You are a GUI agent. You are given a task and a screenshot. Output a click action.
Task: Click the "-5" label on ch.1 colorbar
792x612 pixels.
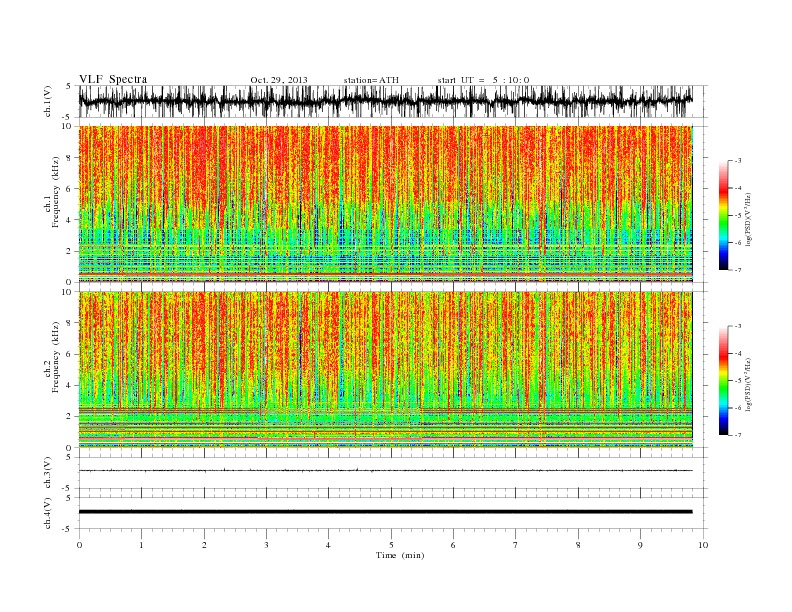tap(737, 216)
